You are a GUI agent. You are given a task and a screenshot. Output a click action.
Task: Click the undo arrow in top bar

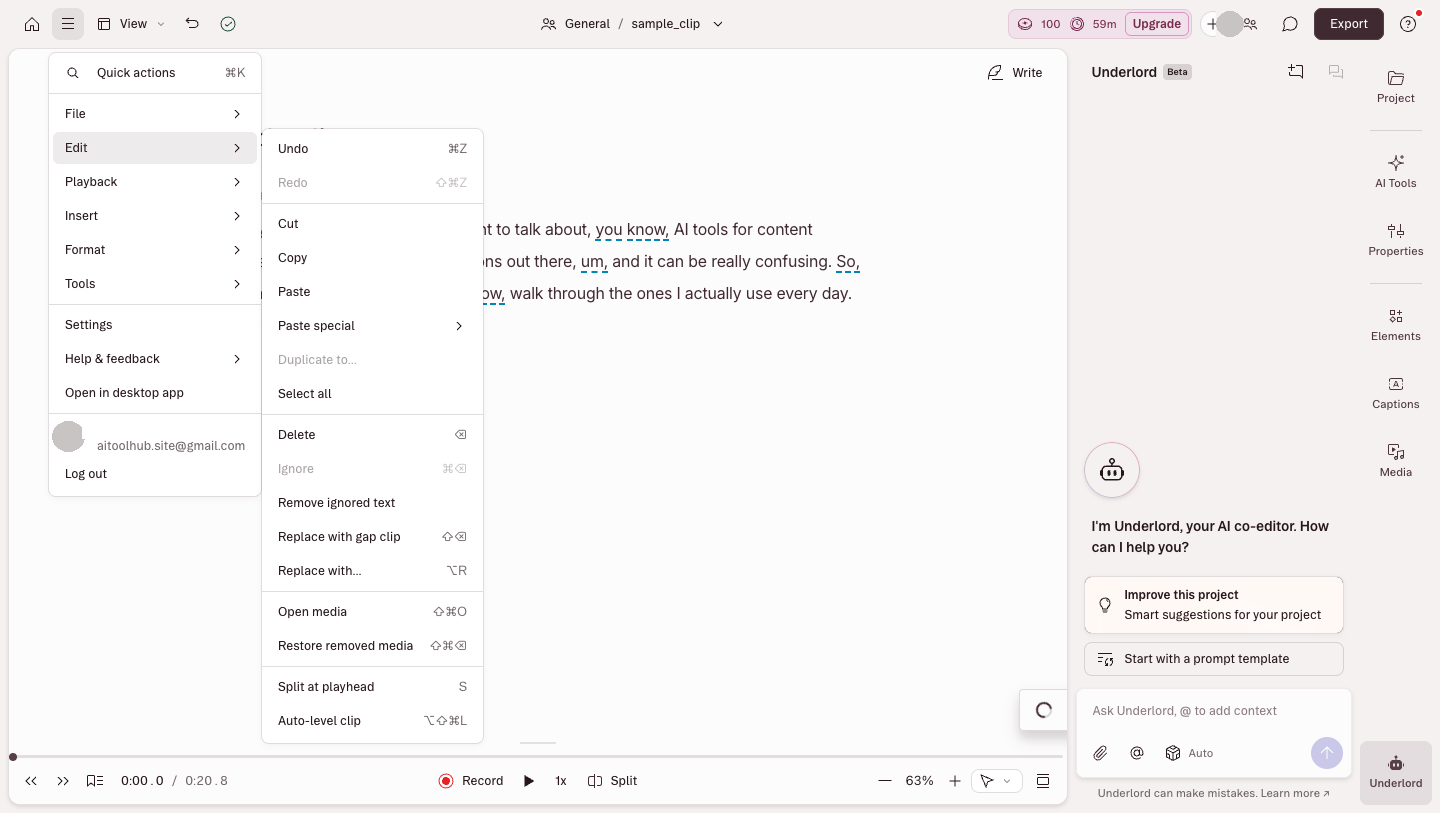click(192, 24)
